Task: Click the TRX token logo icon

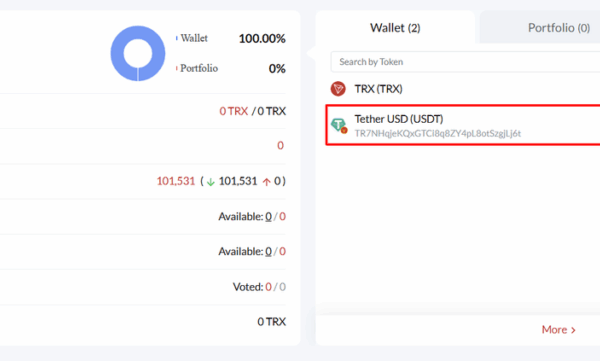Action: click(x=338, y=89)
